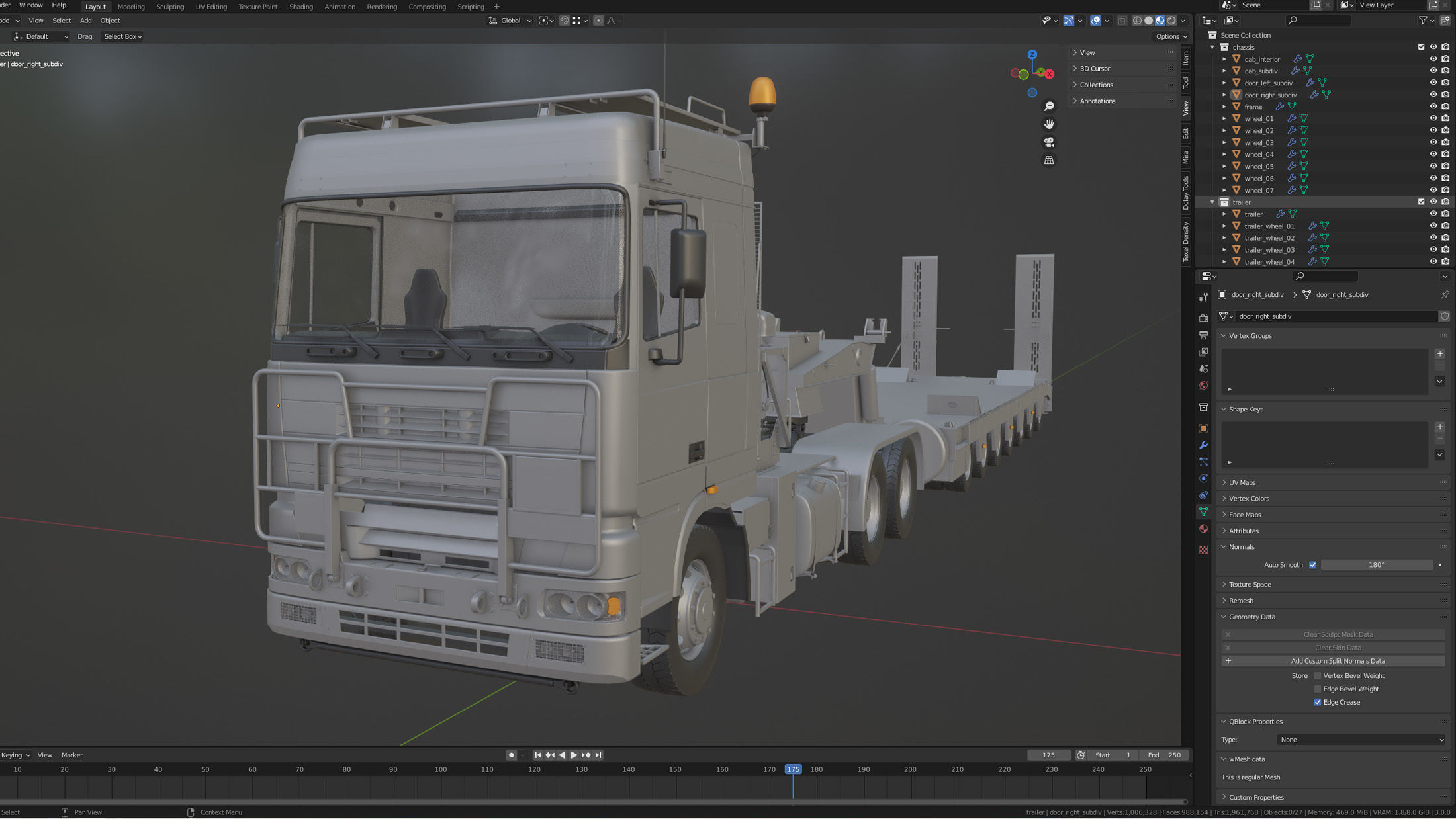The image size is (1456, 819).
Task: Jump to the timeline's last frame
Action: click(598, 755)
